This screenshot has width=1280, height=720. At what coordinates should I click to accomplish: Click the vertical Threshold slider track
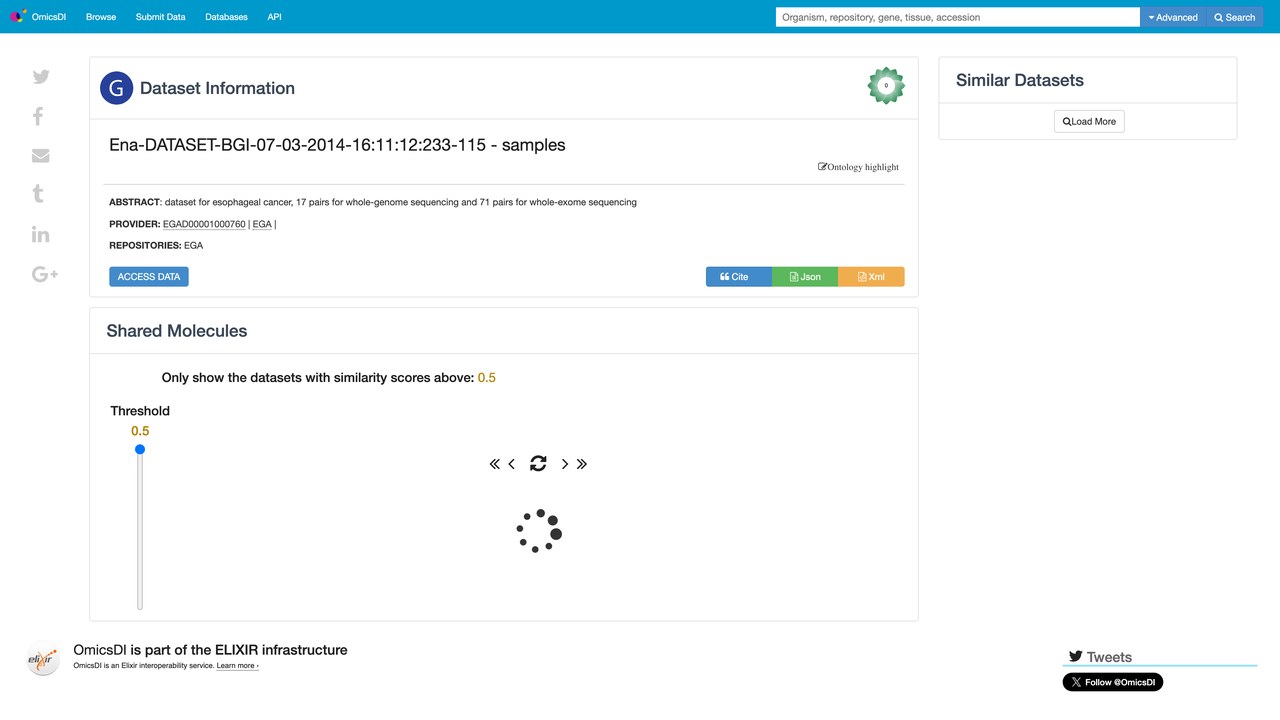(140, 529)
